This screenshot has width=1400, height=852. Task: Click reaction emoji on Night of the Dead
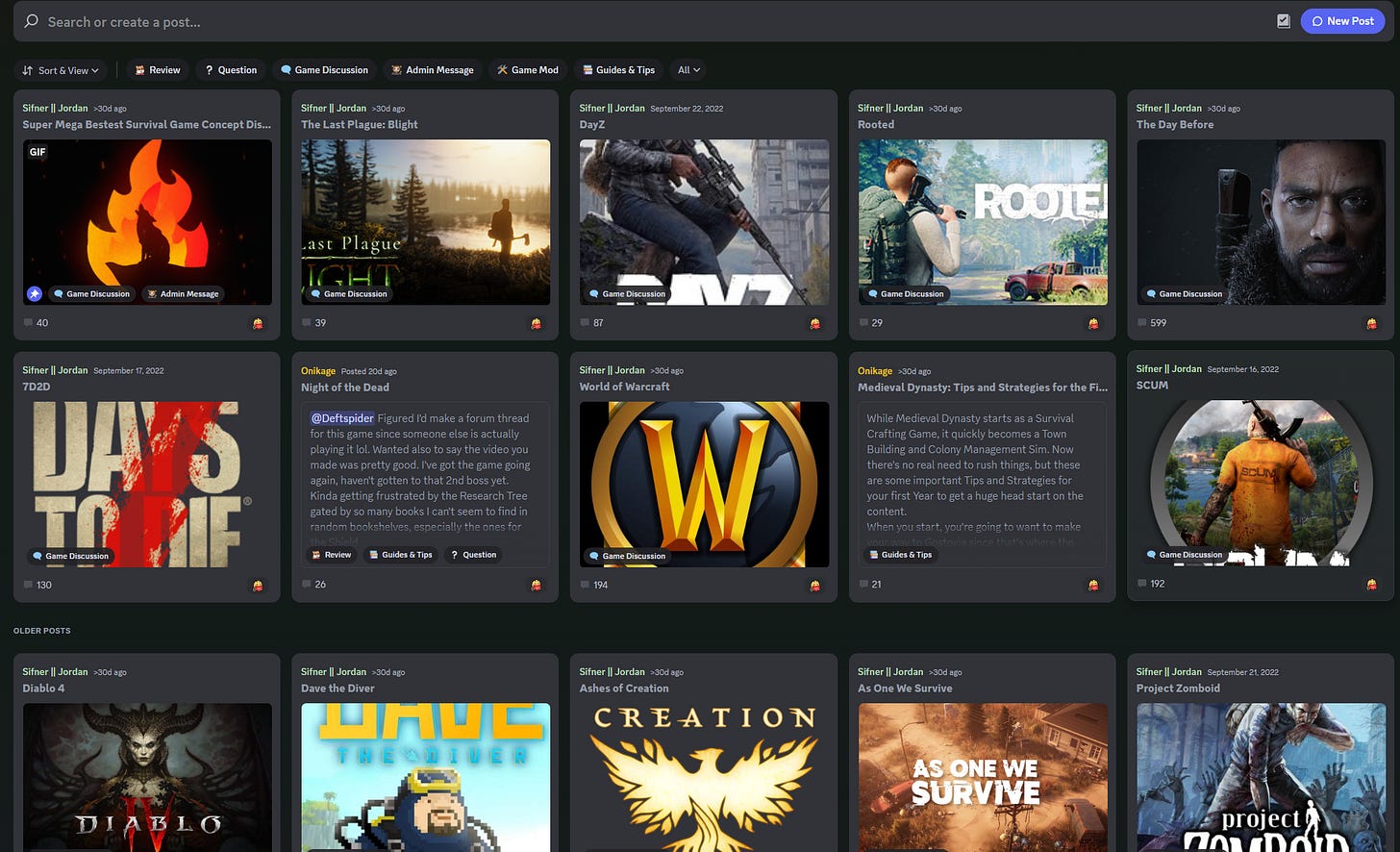click(x=536, y=586)
